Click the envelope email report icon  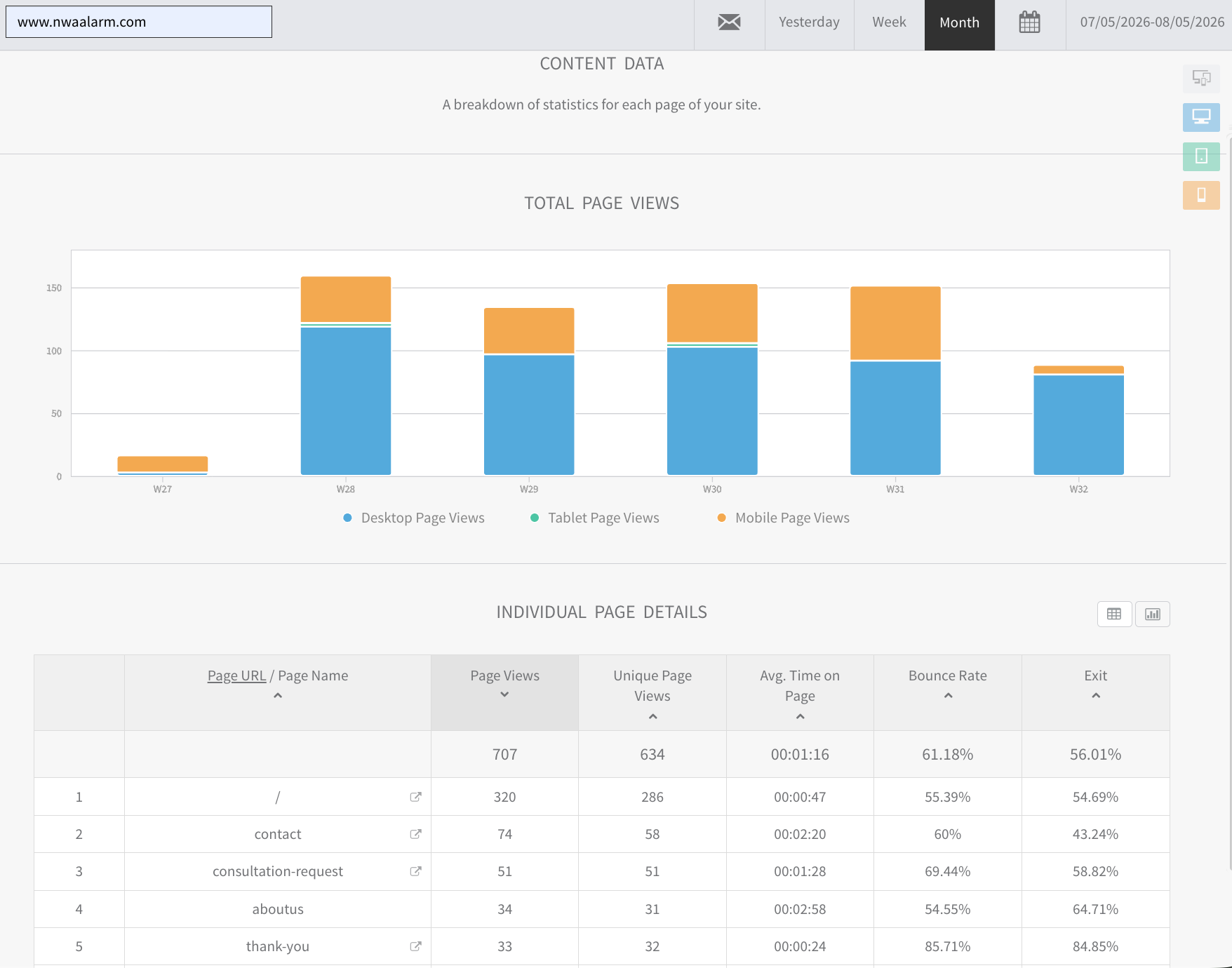[729, 22]
